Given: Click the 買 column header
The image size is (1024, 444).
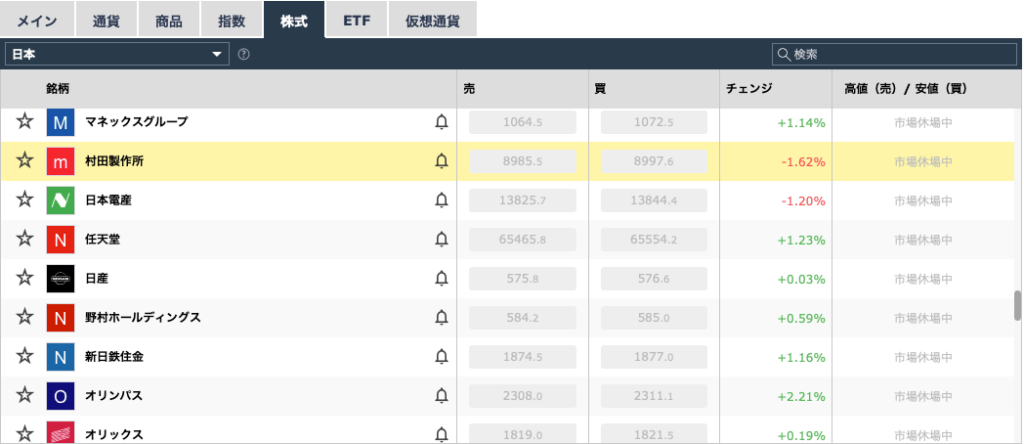Looking at the screenshot, I should click(x=600, y=89).
